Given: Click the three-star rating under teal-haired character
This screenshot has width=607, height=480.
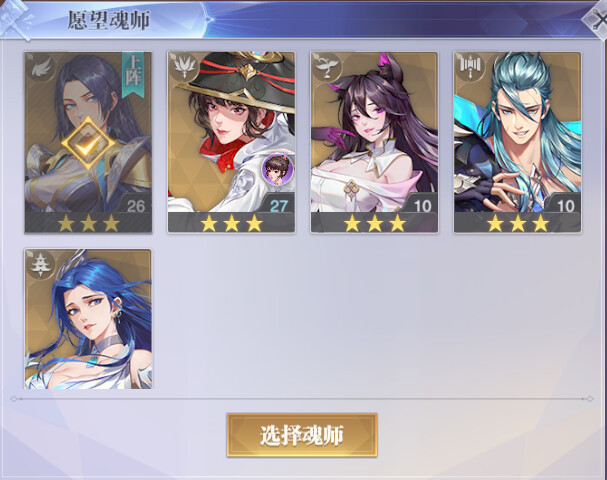Looking at the screenshot, I should 518,223.
